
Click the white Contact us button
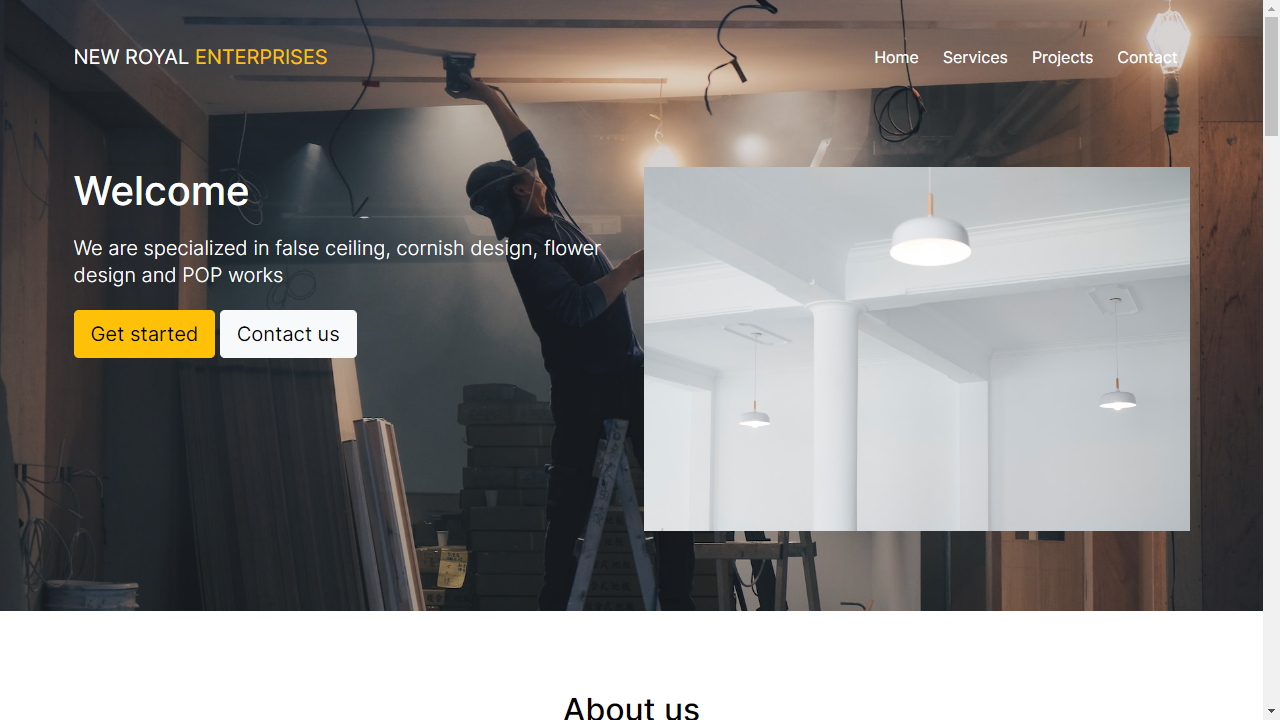(288, 334)
